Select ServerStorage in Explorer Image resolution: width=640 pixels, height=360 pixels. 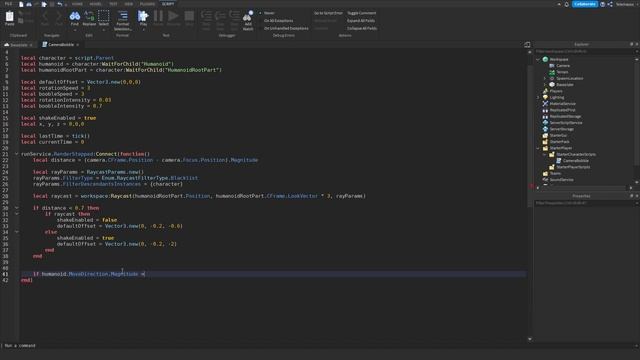pyautogui.click(x=561, y=129)
